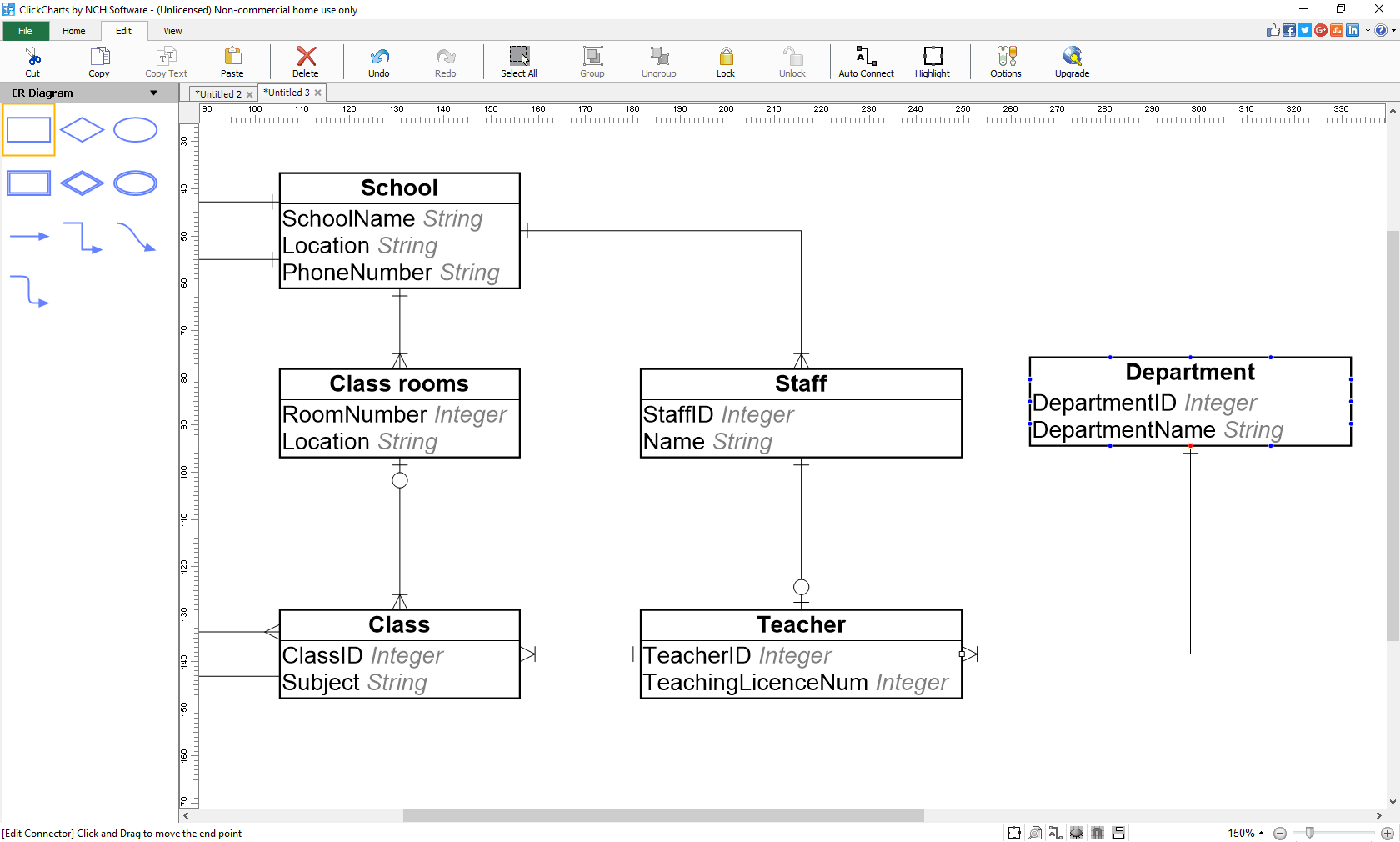Undo the last change
The image size is (1400, 842).
coord(378,61)
